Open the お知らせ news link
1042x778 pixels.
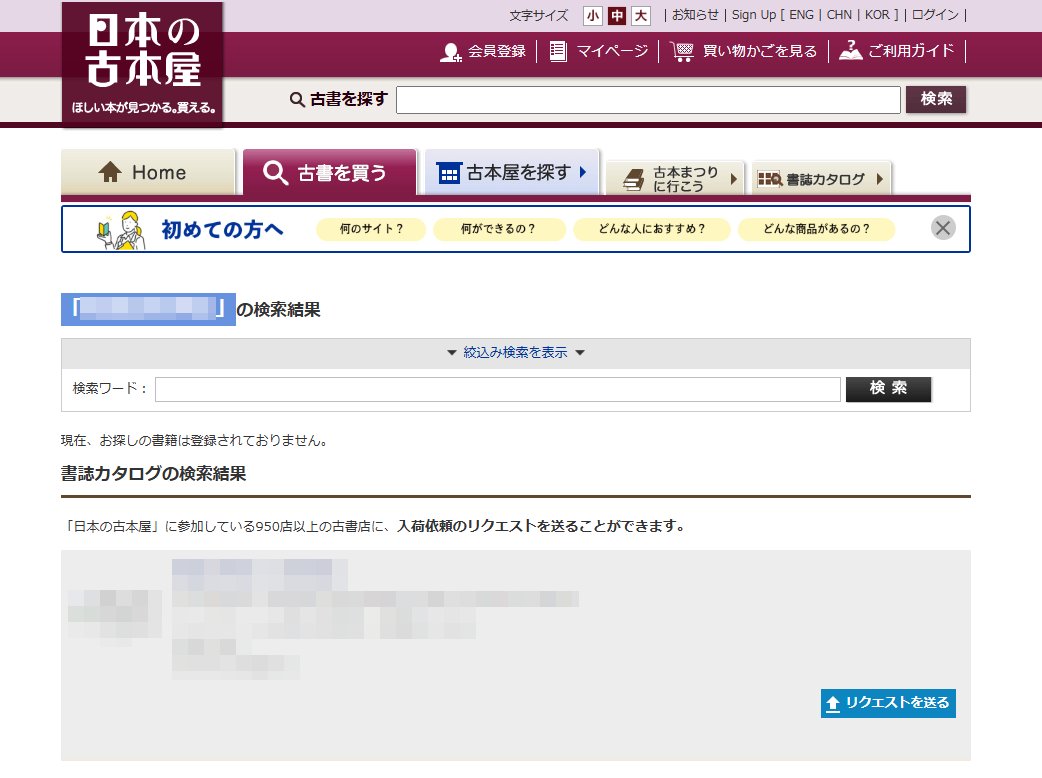point(694,15)
